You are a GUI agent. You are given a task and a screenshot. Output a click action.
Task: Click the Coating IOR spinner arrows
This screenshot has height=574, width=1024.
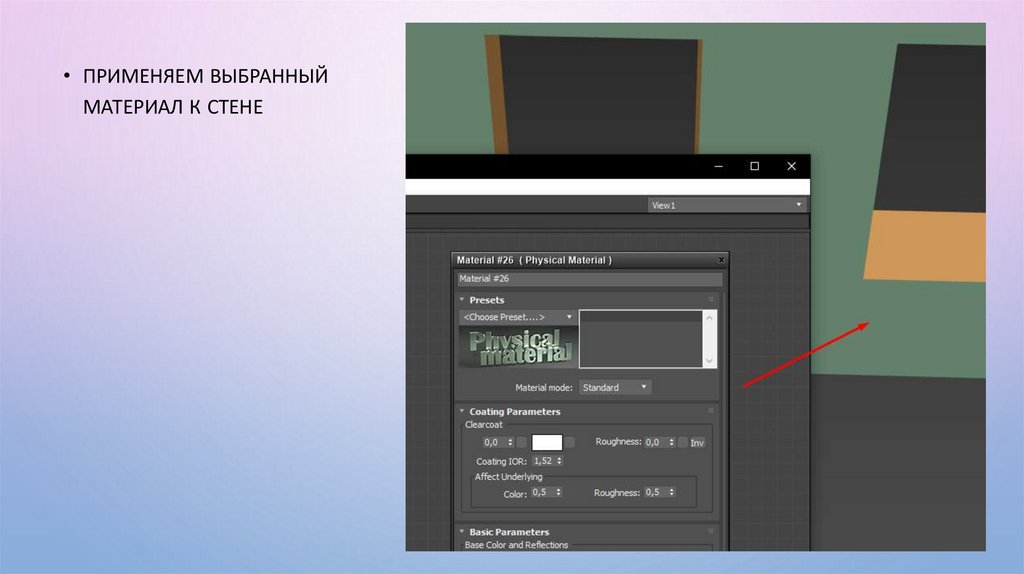[560, 461]
